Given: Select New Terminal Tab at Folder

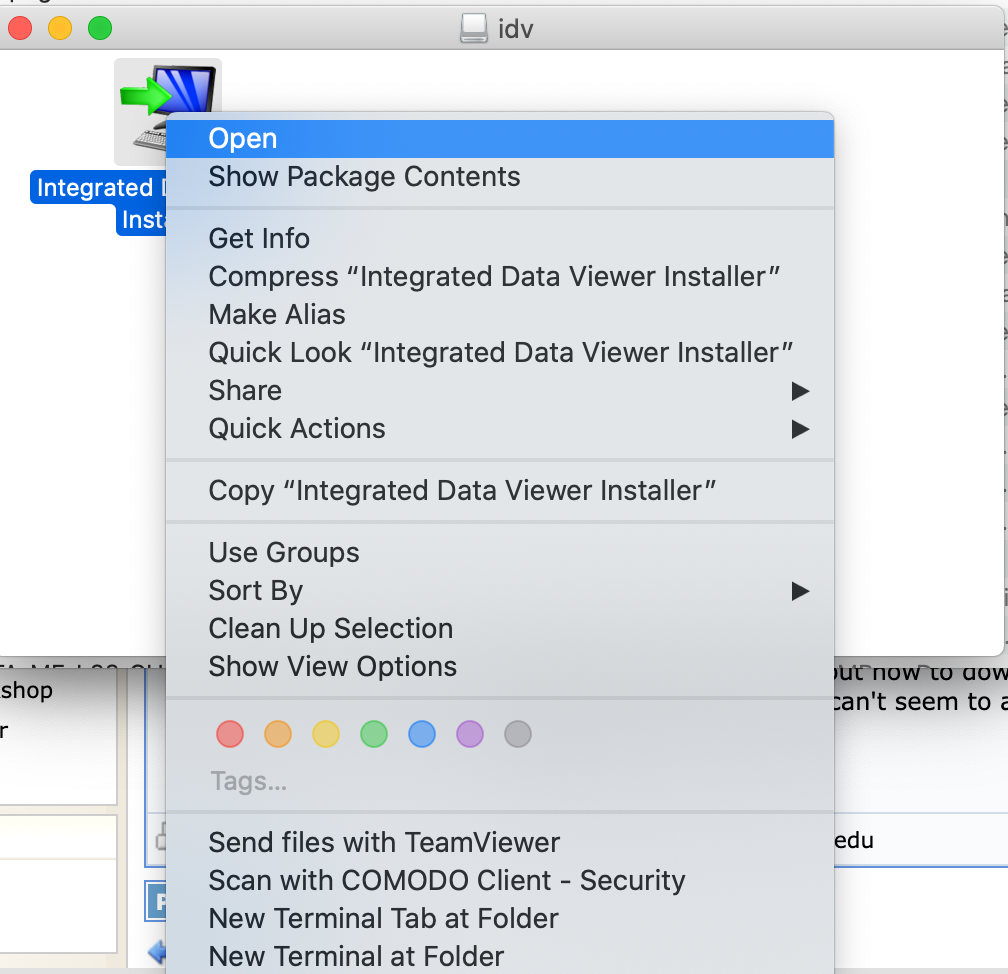Looking at the screenshot, I should pyautogui.click(x=383, y=919).
